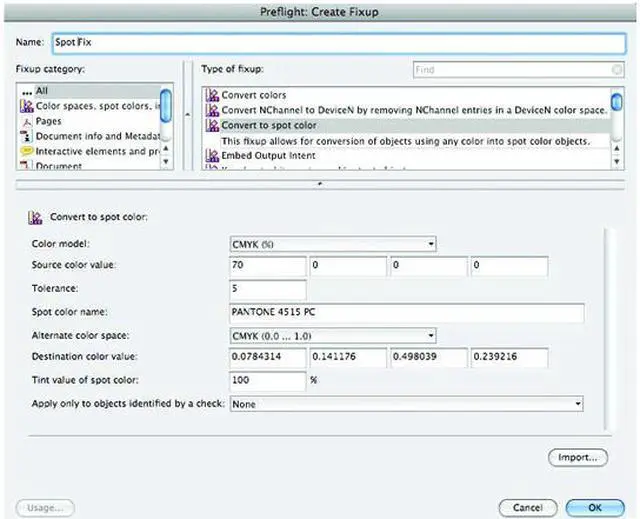Click the first Source color value field (70)

pyautogui.click(x=268, y=266)
